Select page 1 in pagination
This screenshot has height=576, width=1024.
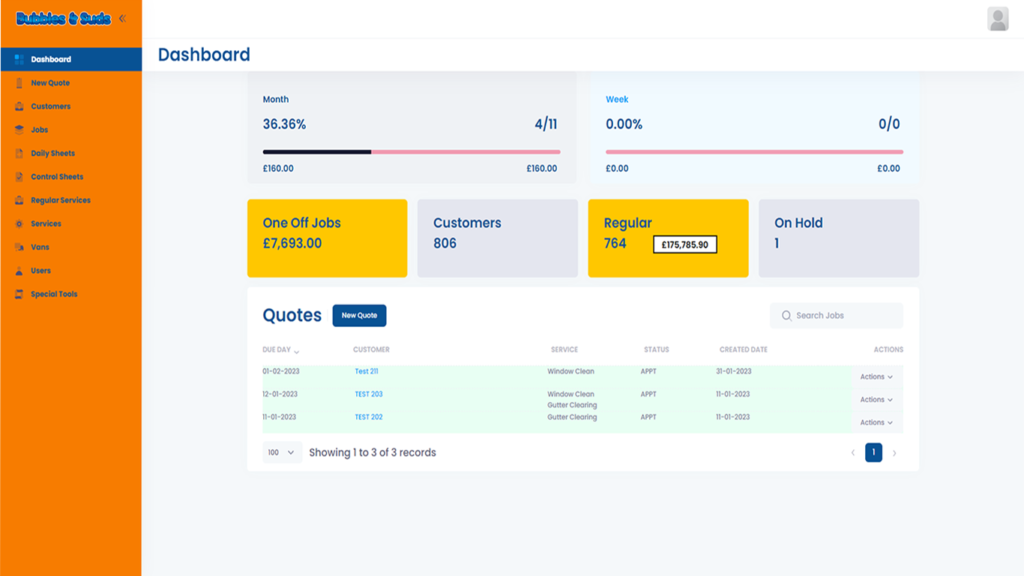[873, 452]
